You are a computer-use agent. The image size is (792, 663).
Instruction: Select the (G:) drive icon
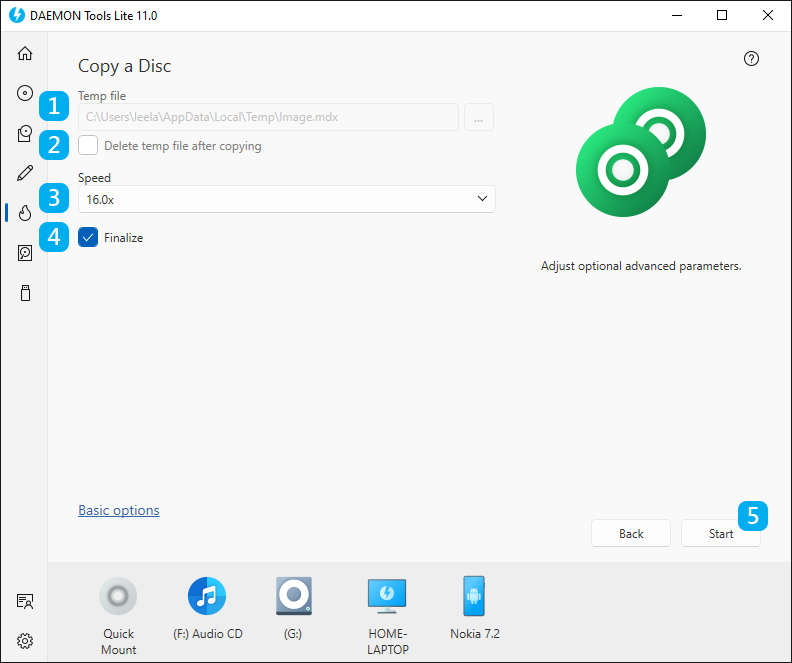(293, 596)
